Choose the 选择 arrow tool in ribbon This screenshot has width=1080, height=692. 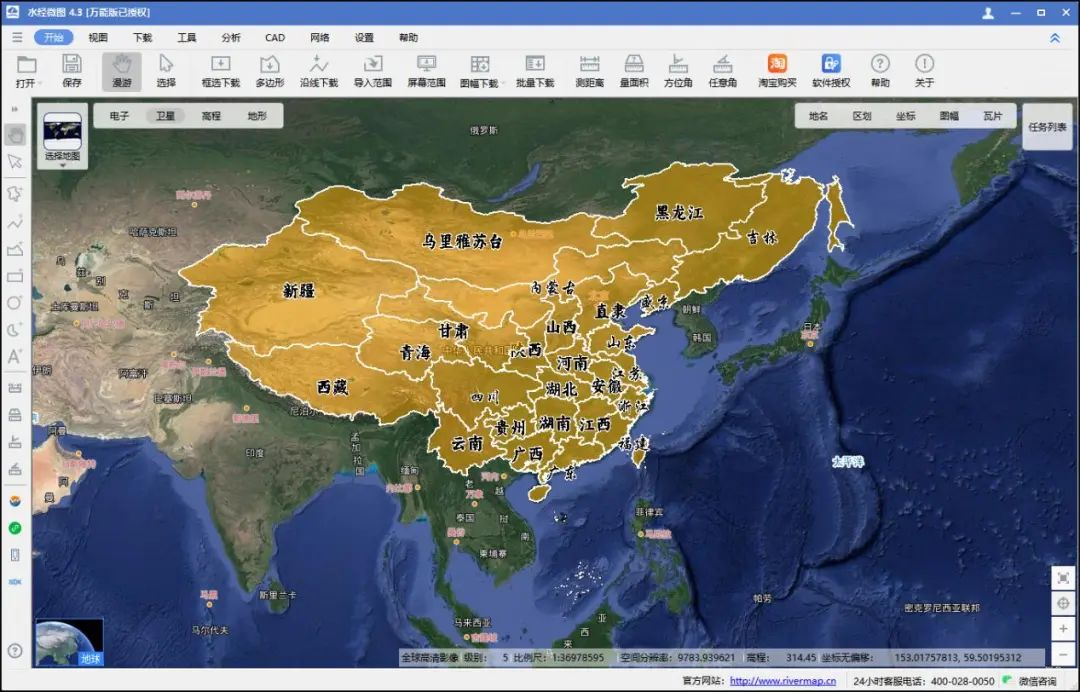(x=166, y=72)
